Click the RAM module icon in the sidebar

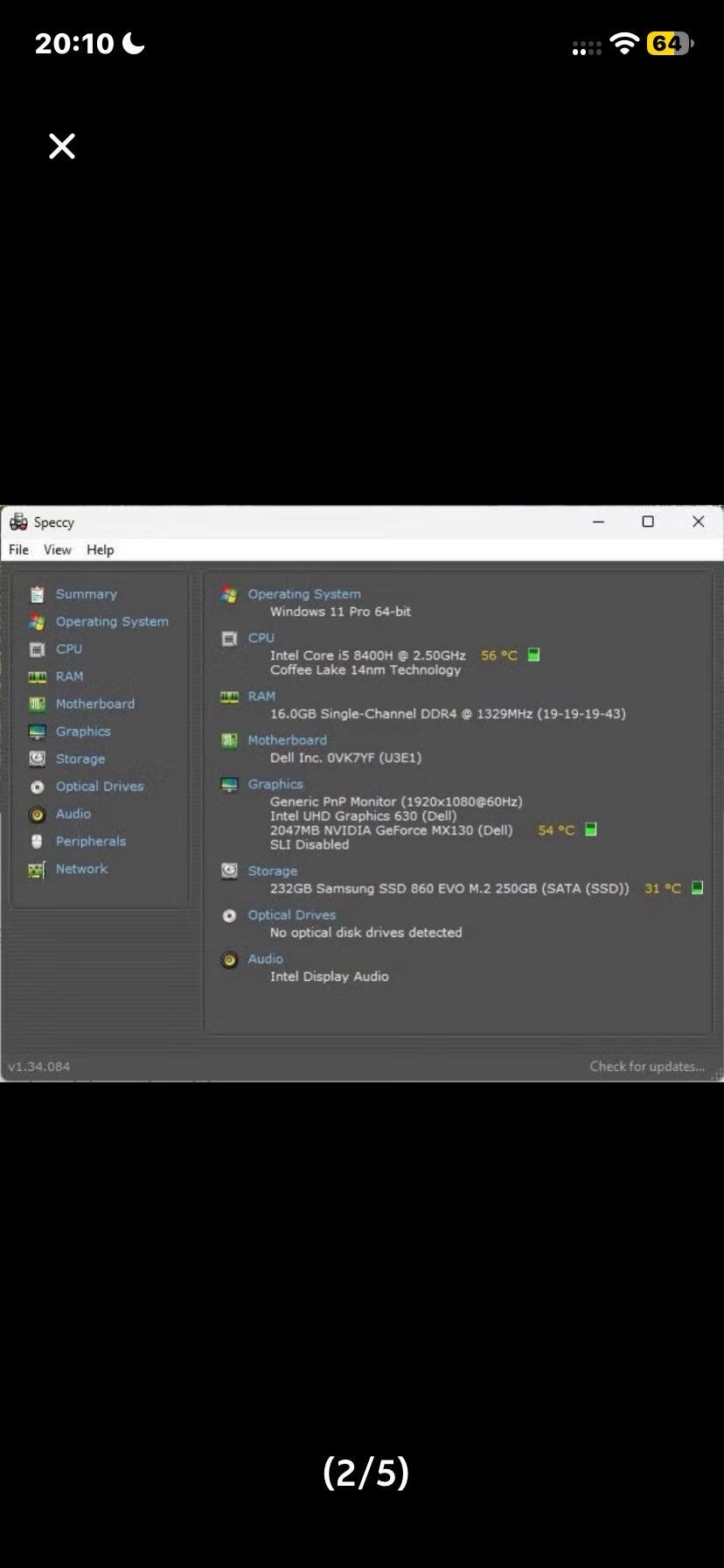click(x=37, y=676)
